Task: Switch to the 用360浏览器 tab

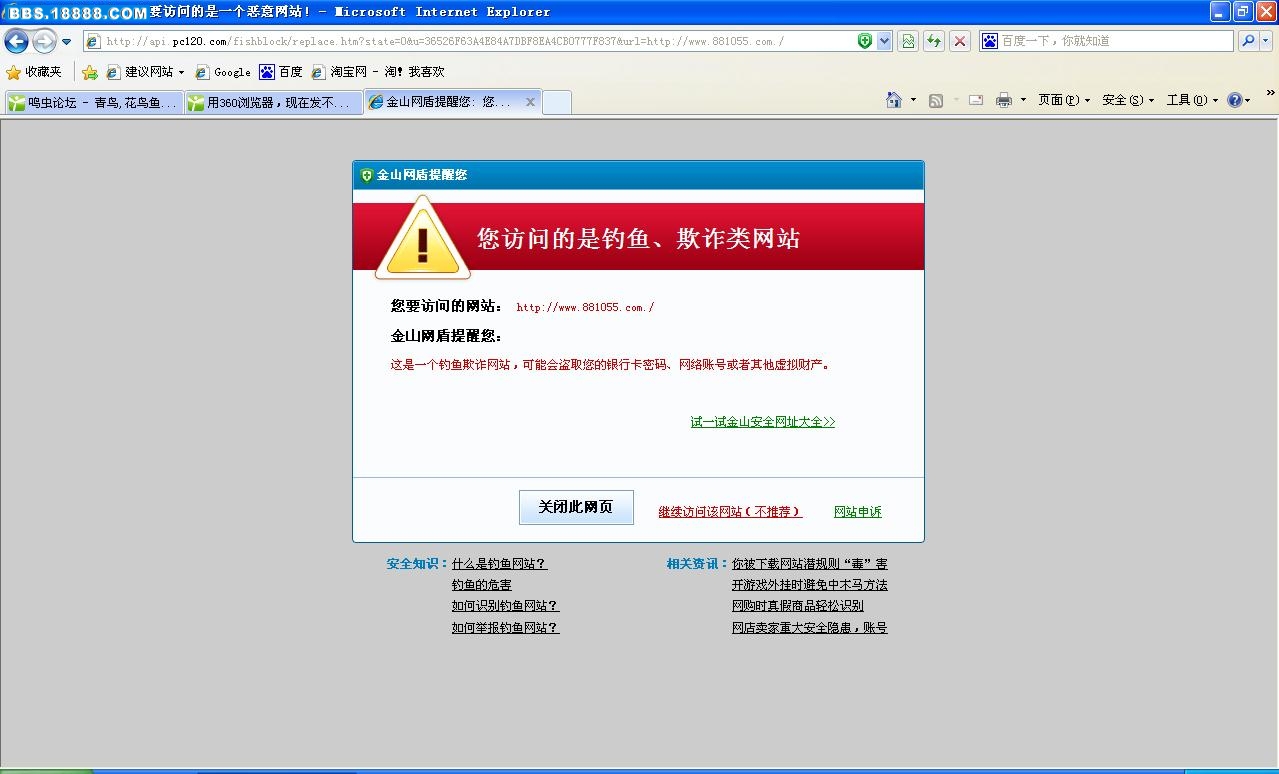Action: point(273,102)
